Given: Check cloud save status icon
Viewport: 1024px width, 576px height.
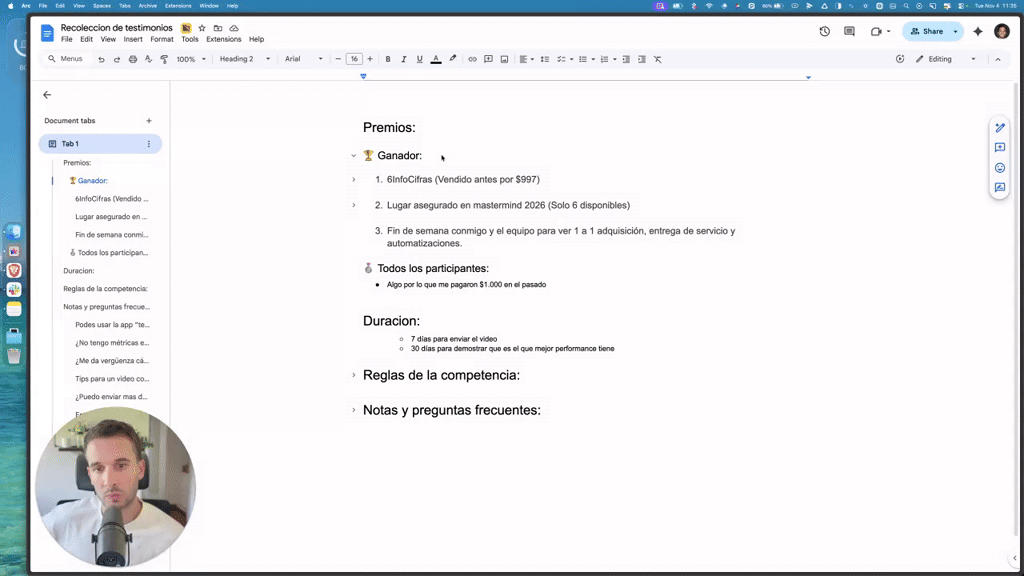Looking at the screenshot, I should click(x=234, y=28).
